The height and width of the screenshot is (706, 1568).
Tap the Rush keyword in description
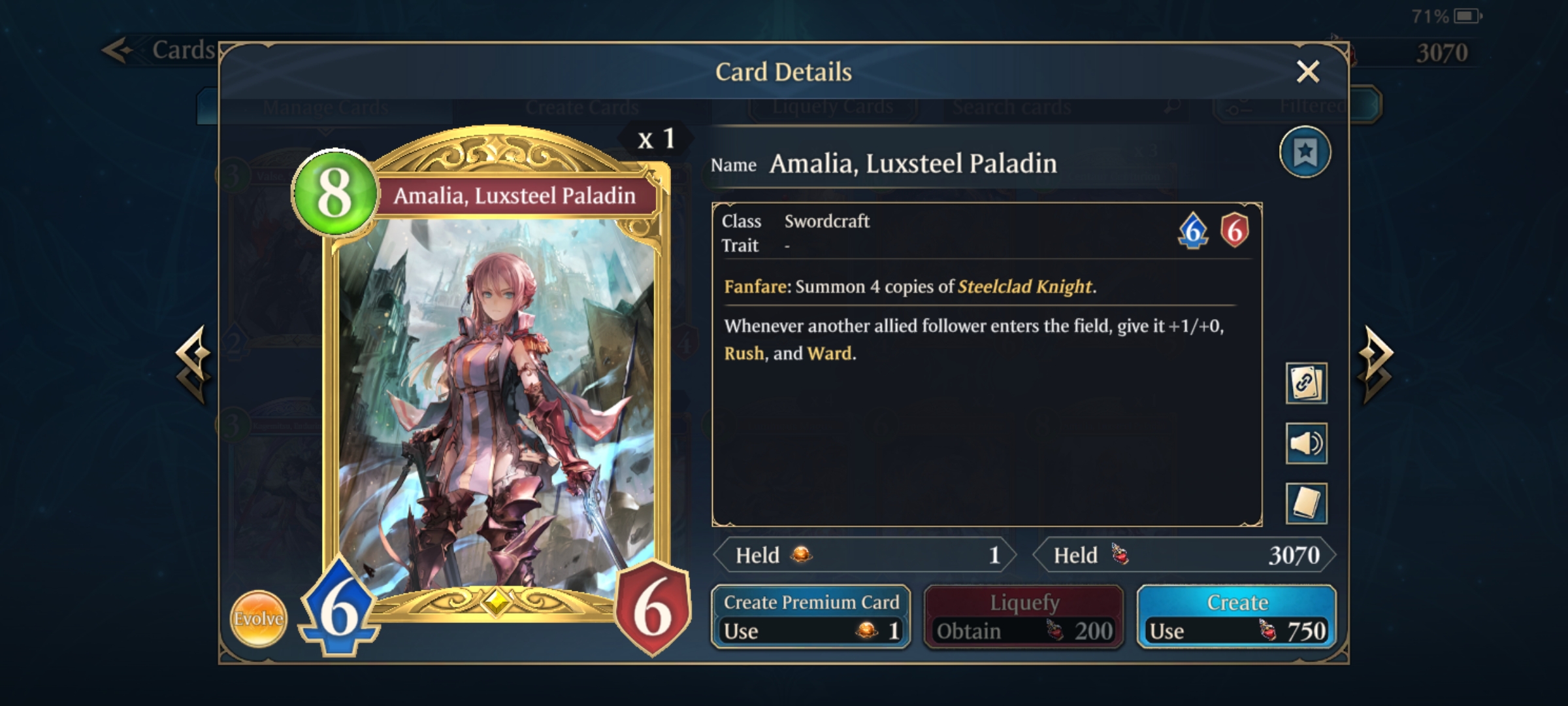click(x=743, y=354)
